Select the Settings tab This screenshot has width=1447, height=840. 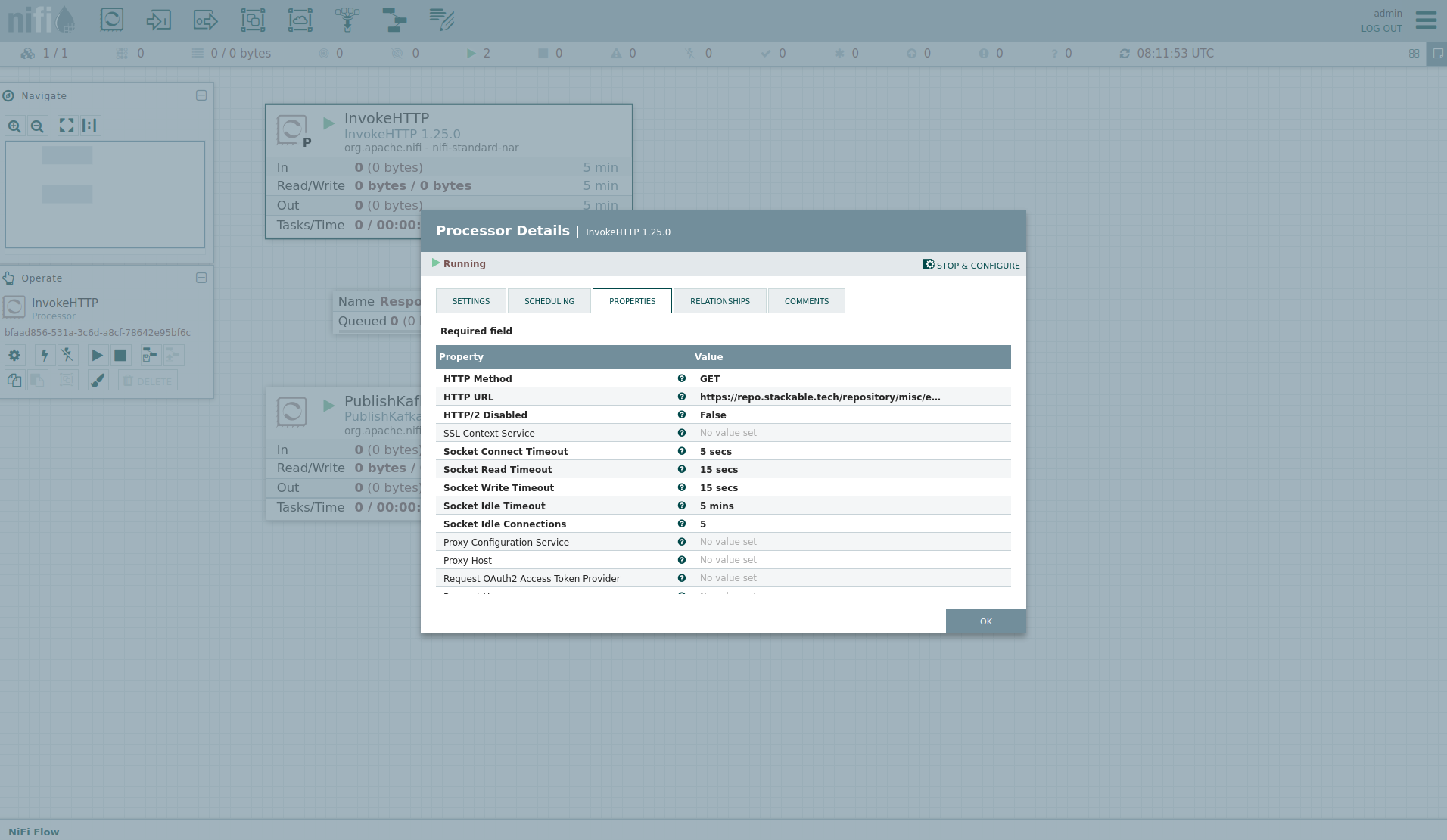point(471,301)
